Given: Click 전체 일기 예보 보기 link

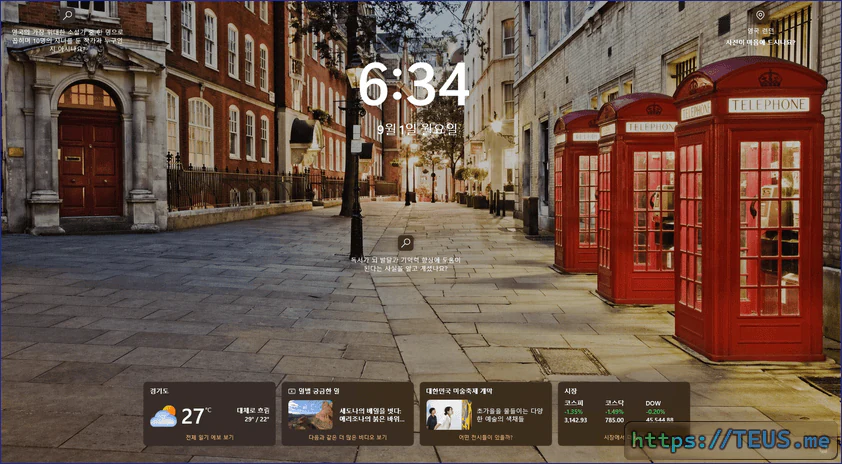Looking at the screenshot, I should coord(209,437).
